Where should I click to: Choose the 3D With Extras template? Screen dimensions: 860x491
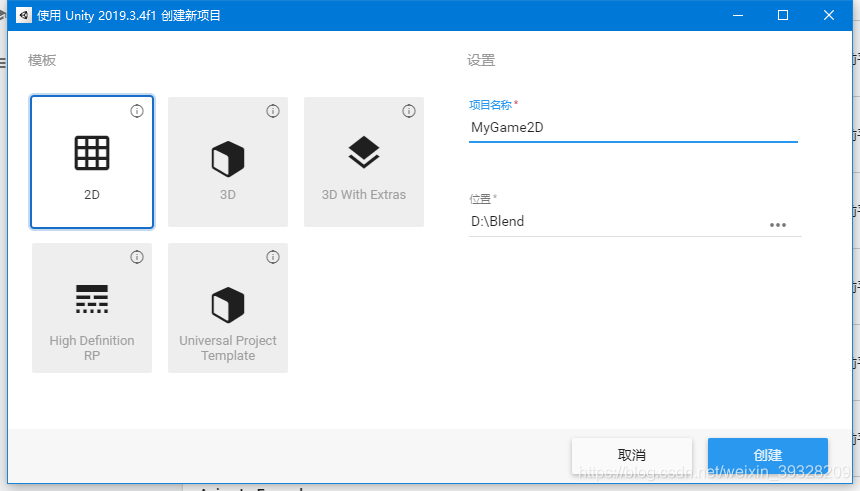tap(364, 162)
